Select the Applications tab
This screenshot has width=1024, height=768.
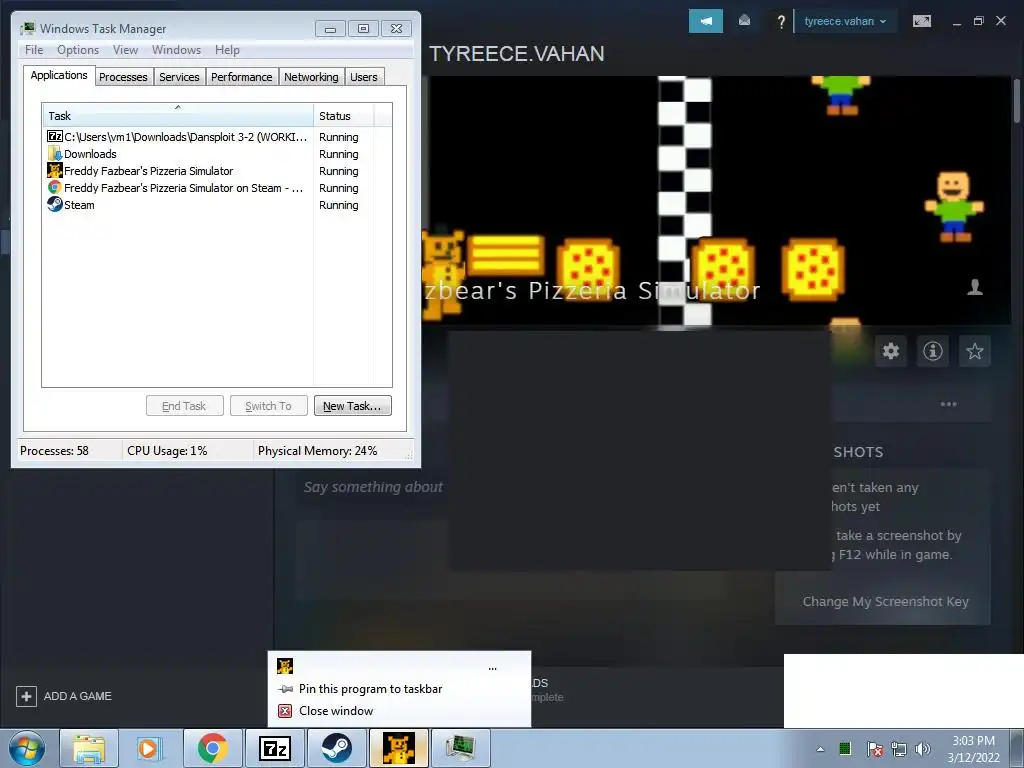(x=59, y=75)
